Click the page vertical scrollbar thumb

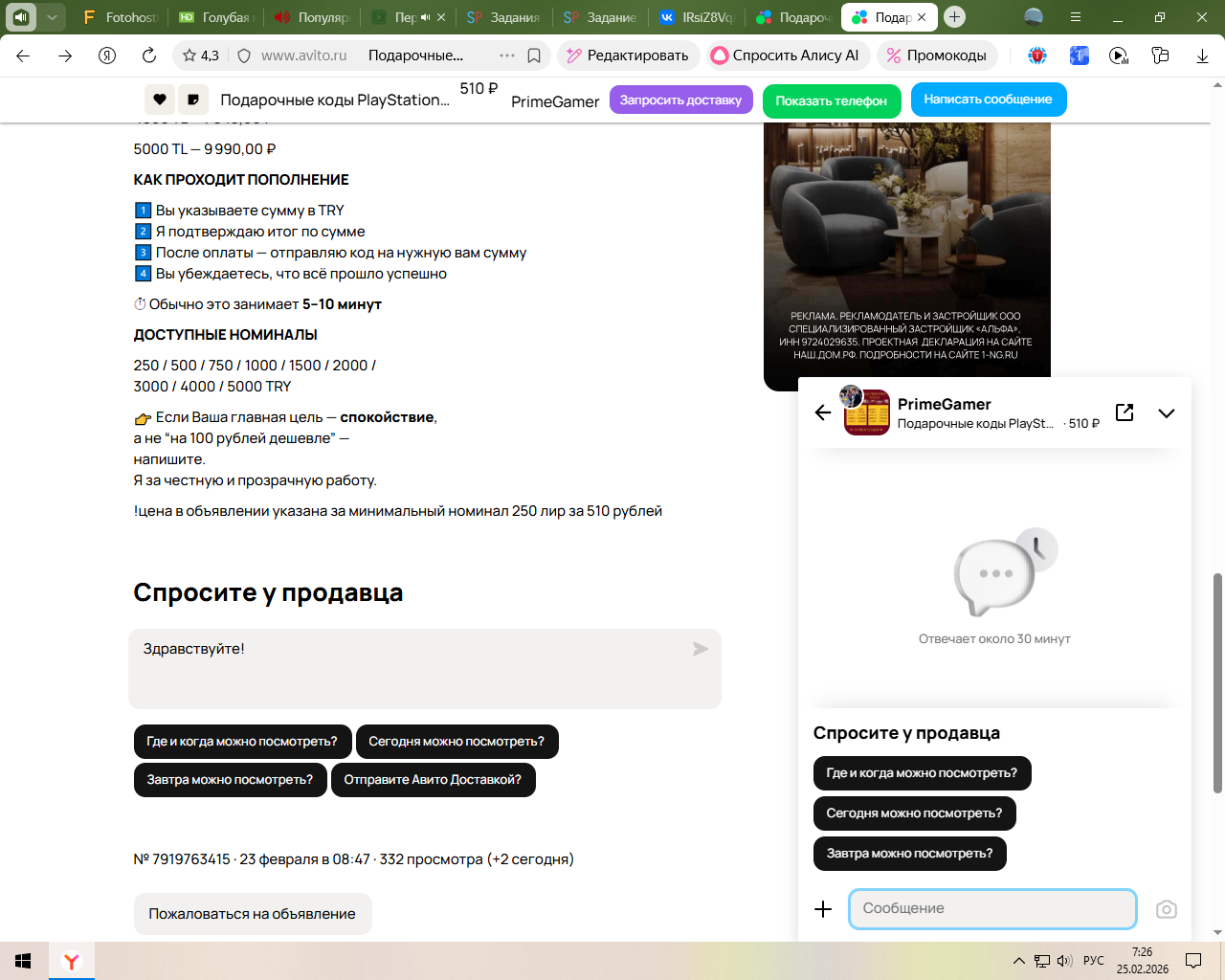pyautogui.click(x=1217, y=683)
